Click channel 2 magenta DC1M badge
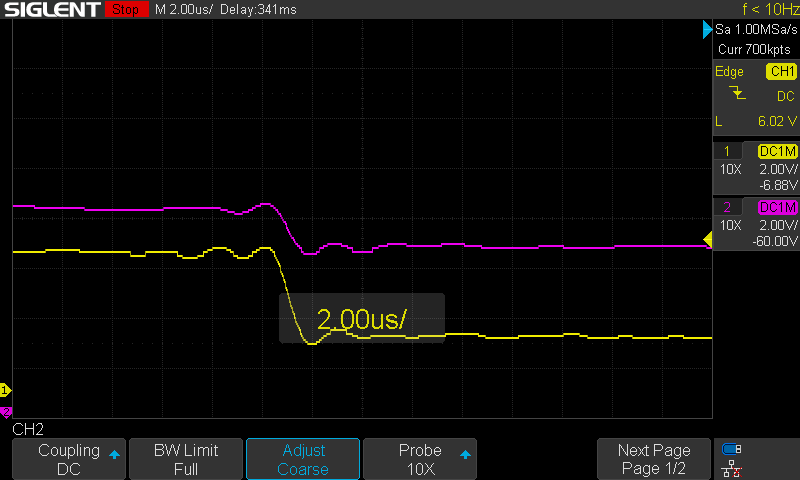Viewport: 800px width, 480px height. pos(778,207)
